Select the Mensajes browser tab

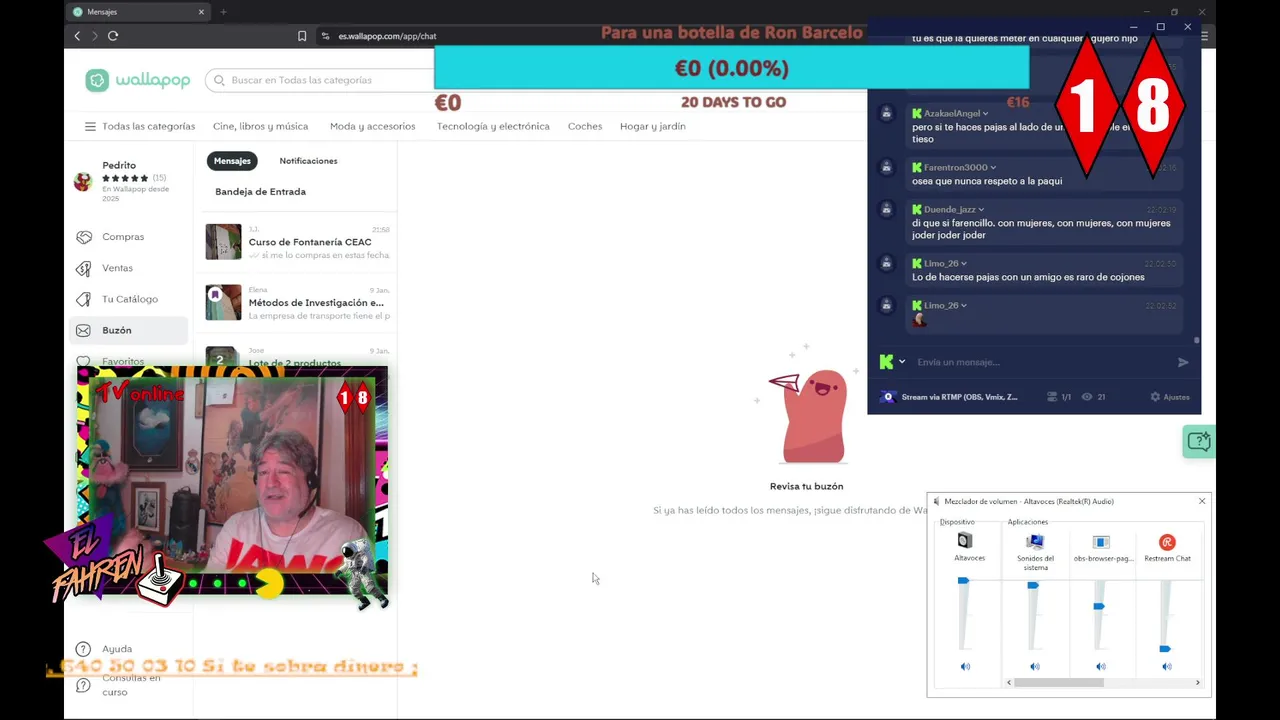(138, 12)
